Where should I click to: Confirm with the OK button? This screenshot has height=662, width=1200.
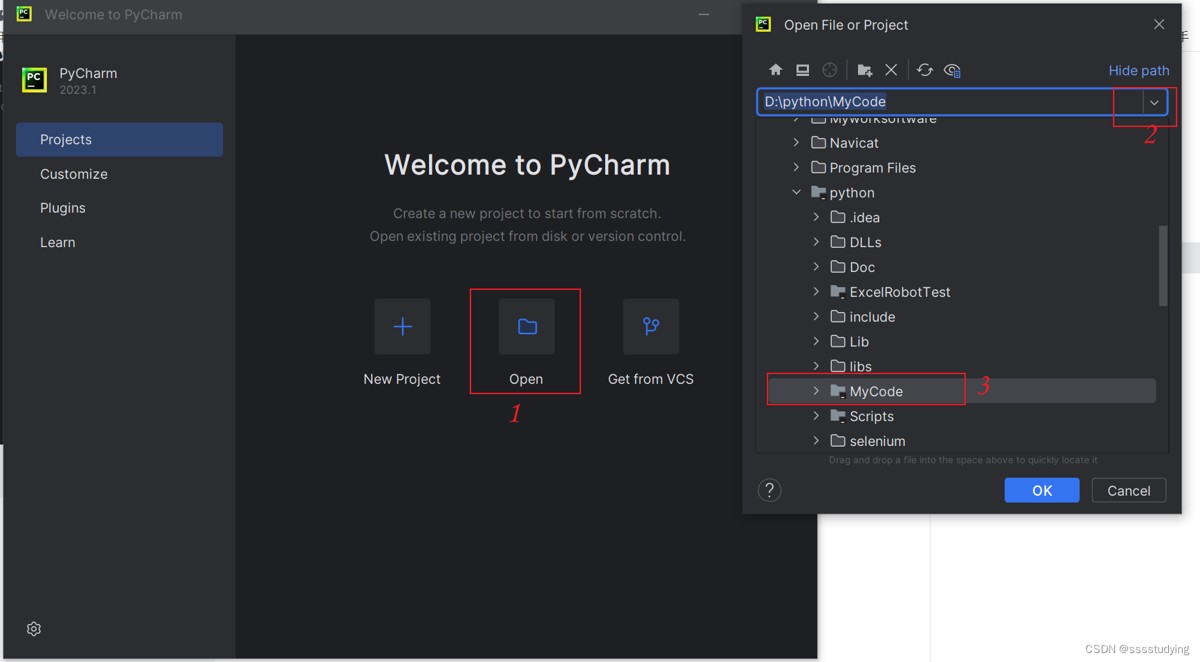pos(1042,490)
